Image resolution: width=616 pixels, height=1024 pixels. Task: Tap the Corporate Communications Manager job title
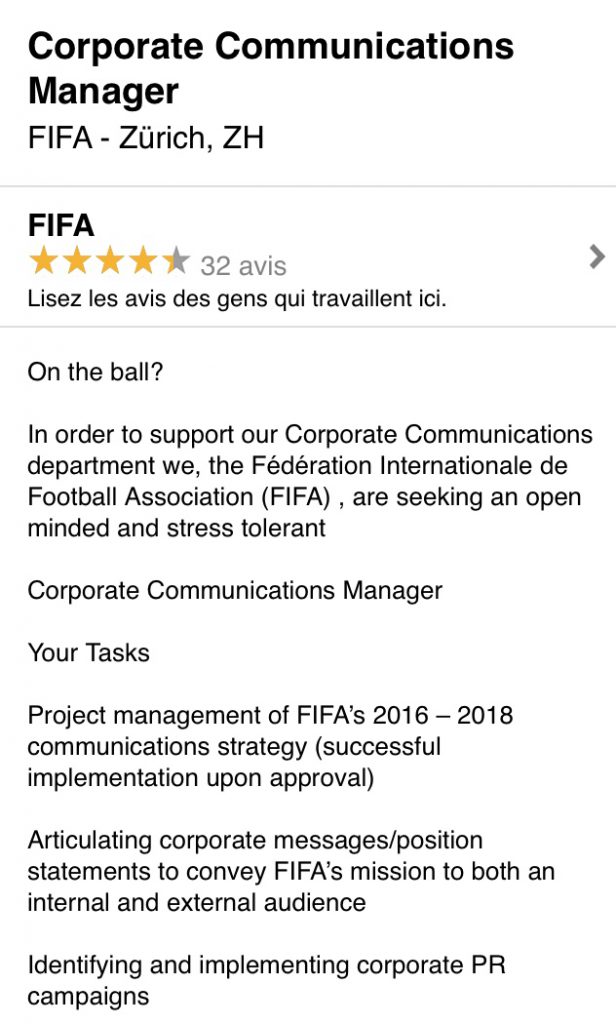point(270,67)
